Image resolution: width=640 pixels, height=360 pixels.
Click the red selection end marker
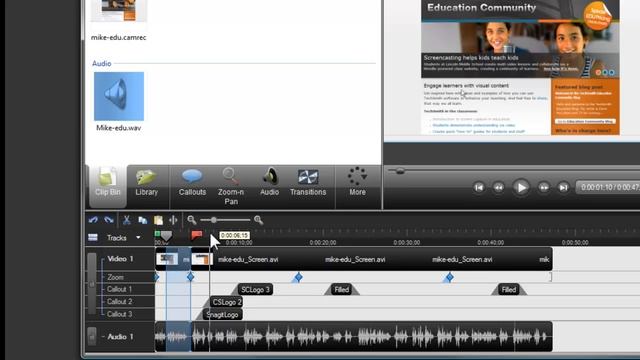click(197, 235)
